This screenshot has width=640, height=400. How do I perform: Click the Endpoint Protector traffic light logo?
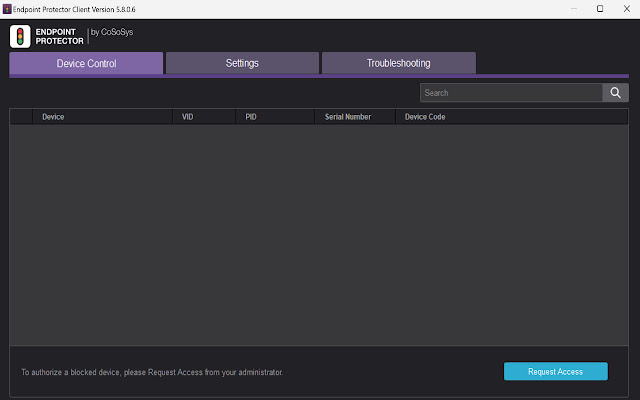(20, 36)
